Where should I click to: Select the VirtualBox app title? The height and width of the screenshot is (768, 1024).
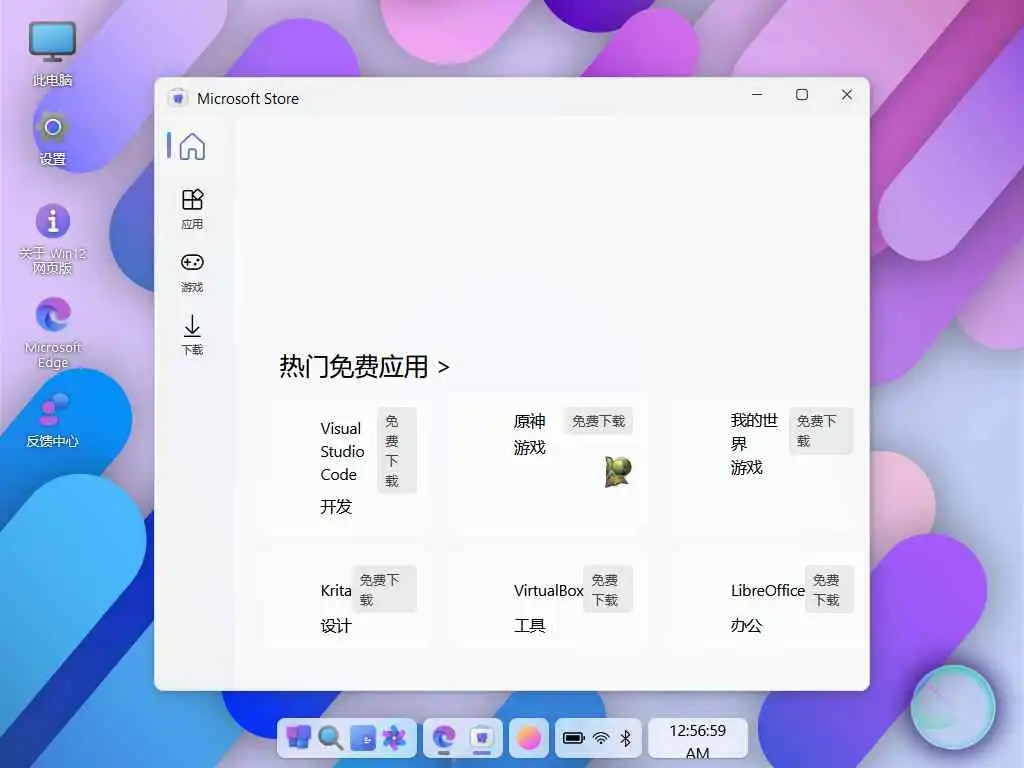[x=549, y=590]
